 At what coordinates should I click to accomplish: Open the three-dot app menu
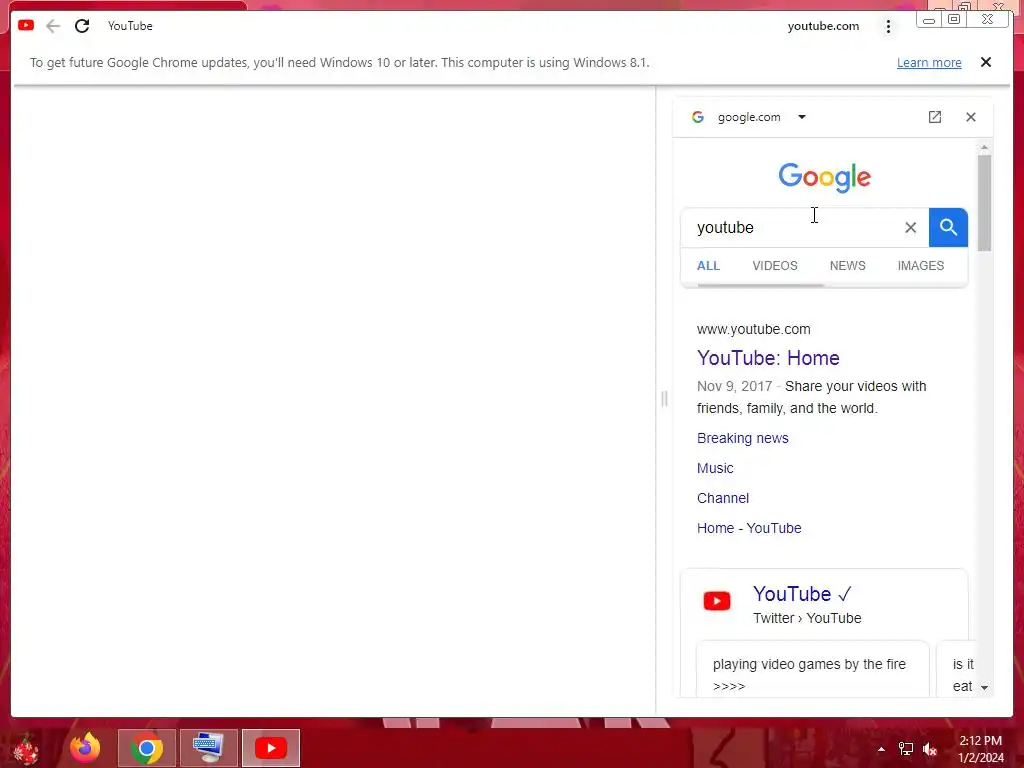(888, 26)
